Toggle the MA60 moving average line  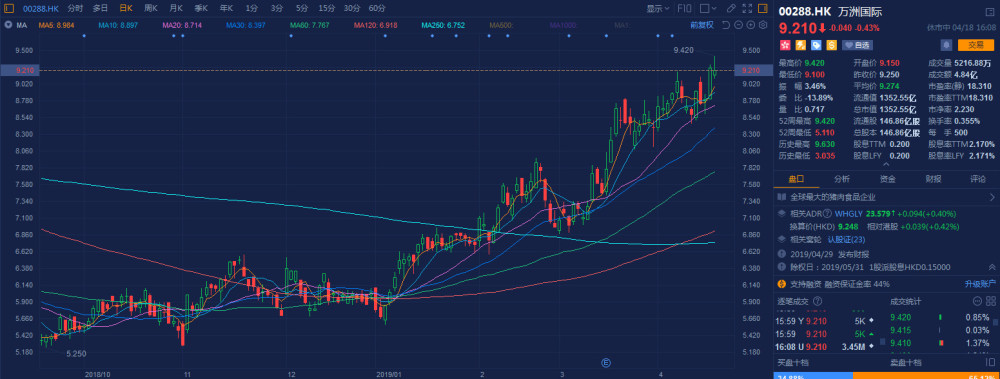coord(310,25)
